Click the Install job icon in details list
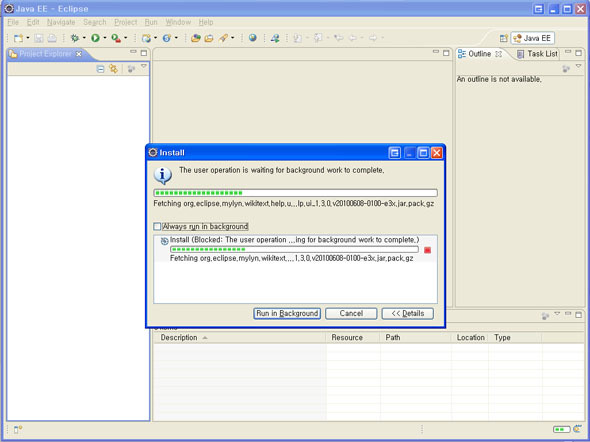The height and width of the screenshot is (442, 590). coord(164,241)
